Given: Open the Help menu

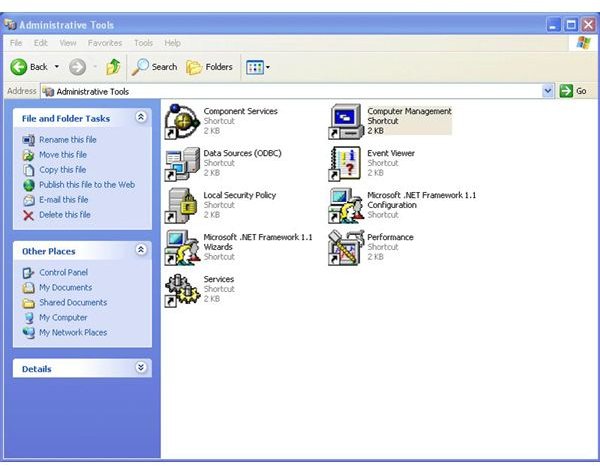Looking at the screenshot, I should (x=172, y=43).
